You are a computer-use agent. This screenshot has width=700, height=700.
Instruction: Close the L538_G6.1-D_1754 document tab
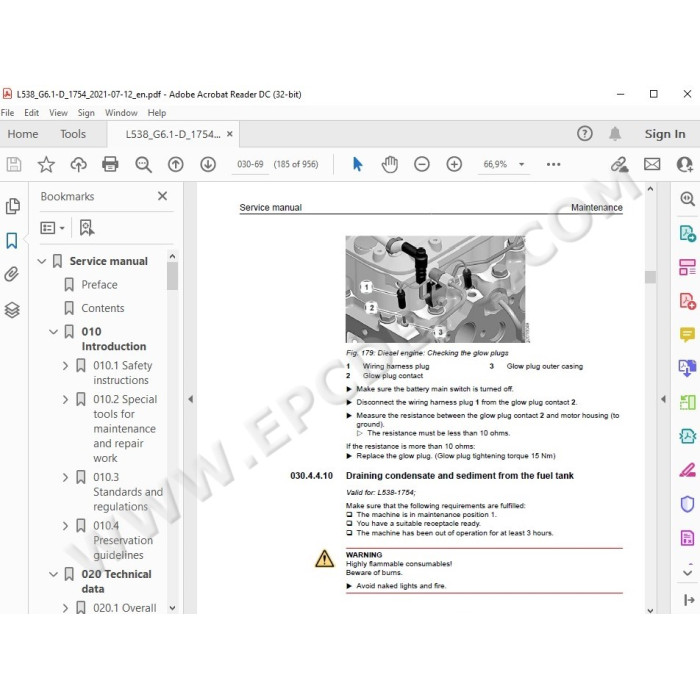(229, 133)
